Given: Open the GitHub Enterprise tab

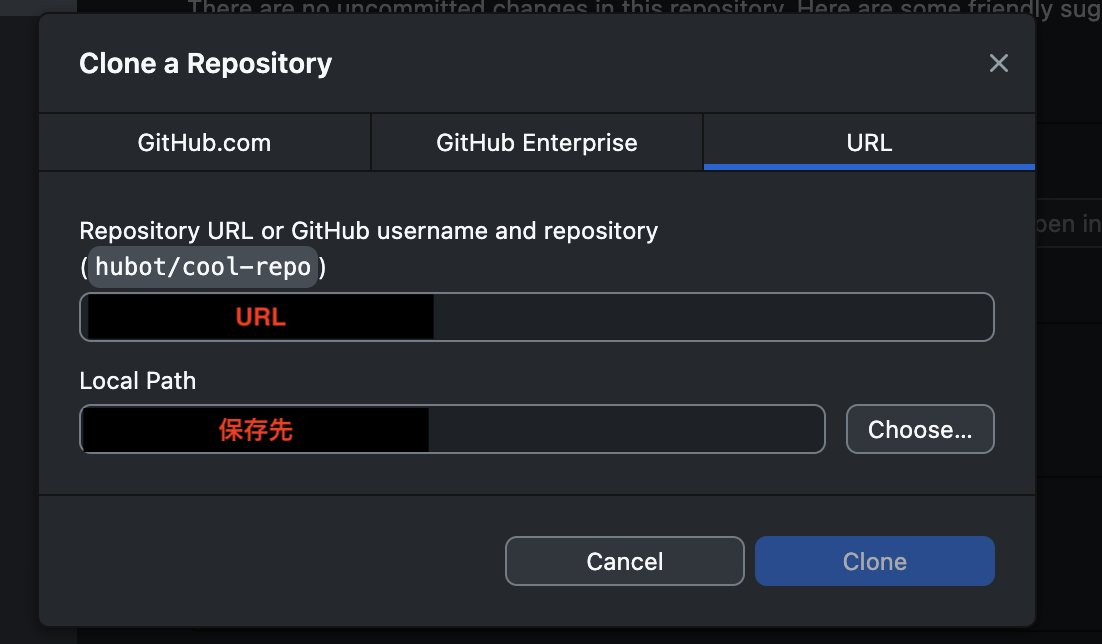Looking at the screenshot, I should [x=537, y=143].
